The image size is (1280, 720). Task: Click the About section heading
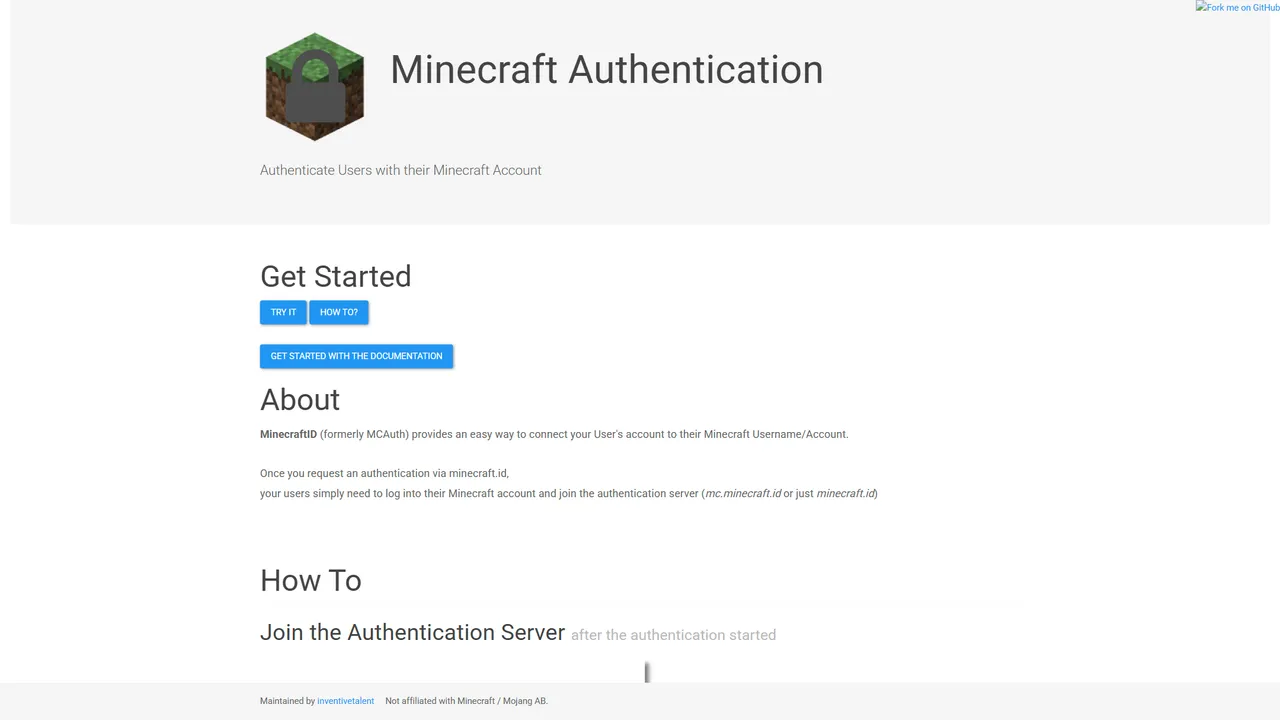300,400
